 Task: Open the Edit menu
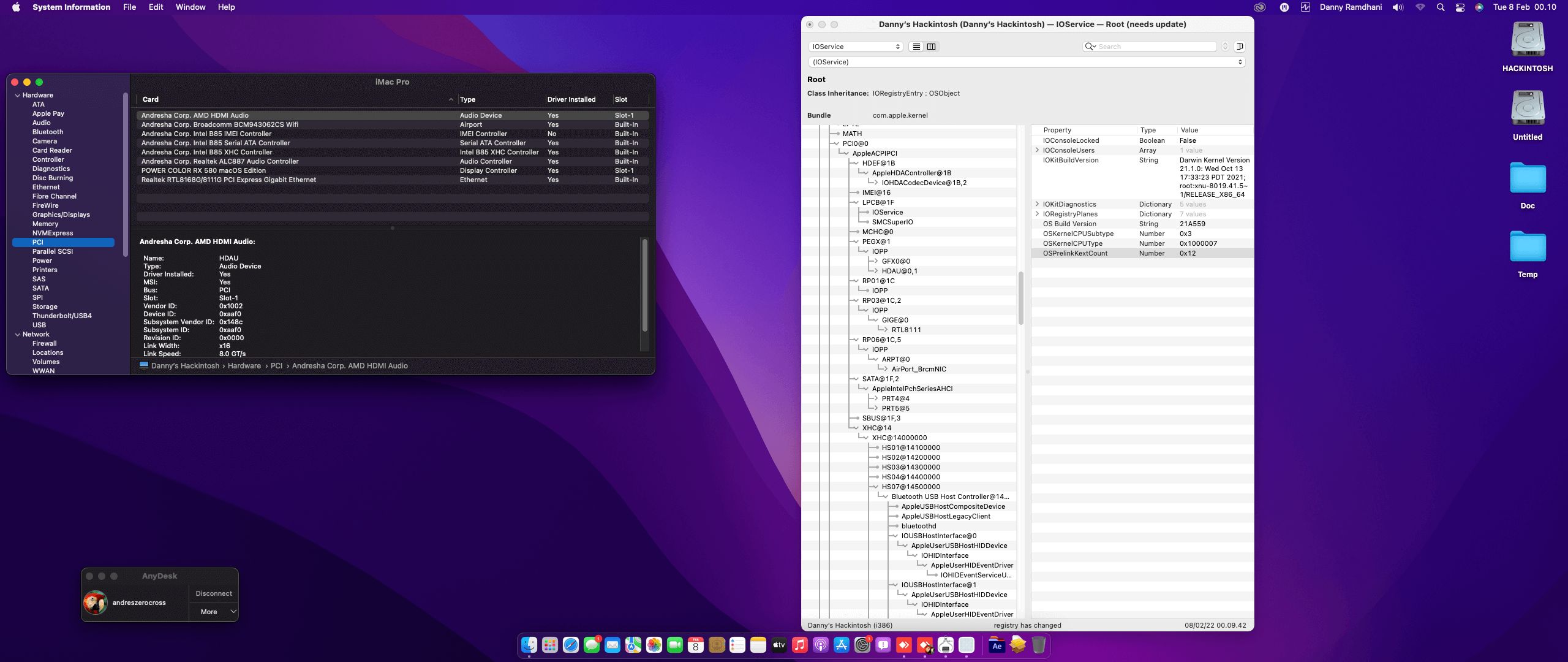(x=156, y=7)
